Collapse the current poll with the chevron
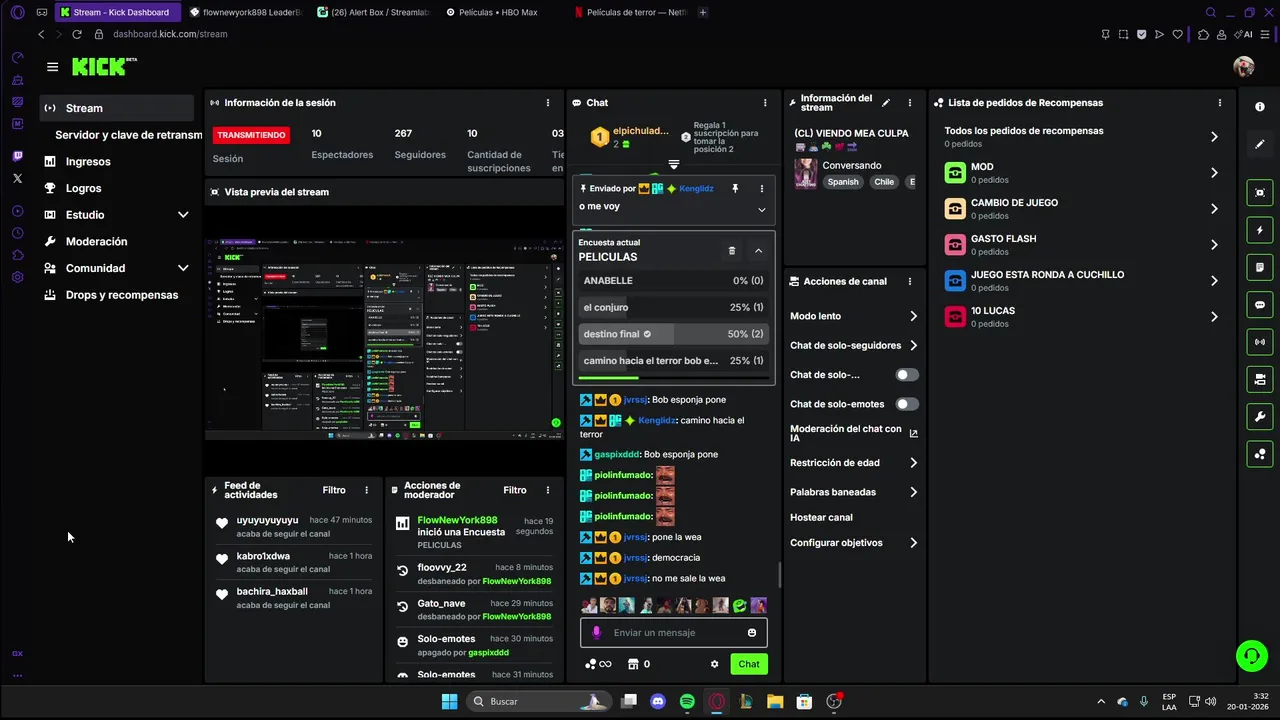This screenshot has width=1280, height=720. click(758, 251)
